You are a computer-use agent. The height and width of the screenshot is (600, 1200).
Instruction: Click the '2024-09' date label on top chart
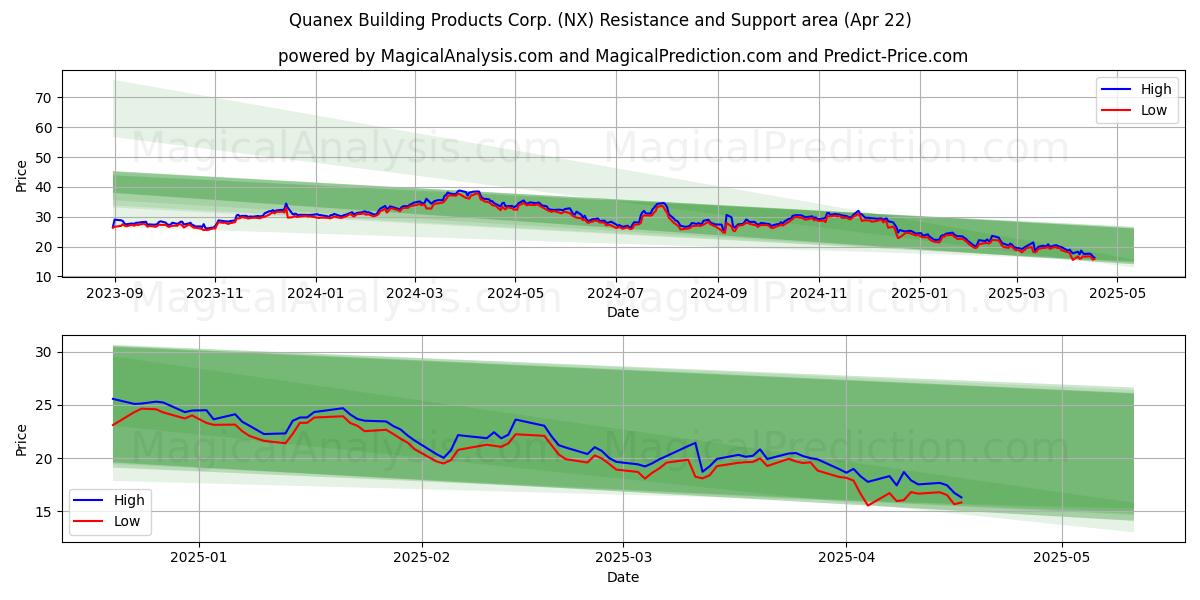point(717,294)
